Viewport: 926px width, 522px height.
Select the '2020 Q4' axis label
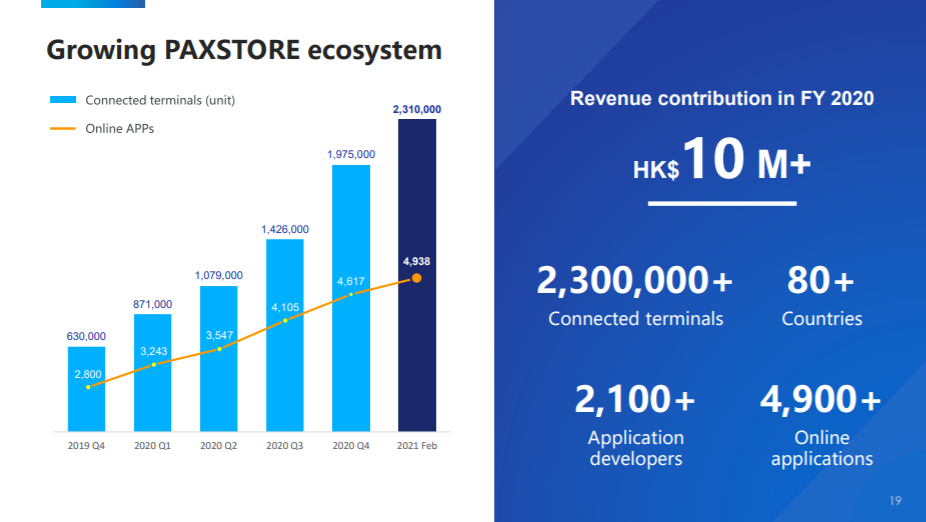click(351, 446)
